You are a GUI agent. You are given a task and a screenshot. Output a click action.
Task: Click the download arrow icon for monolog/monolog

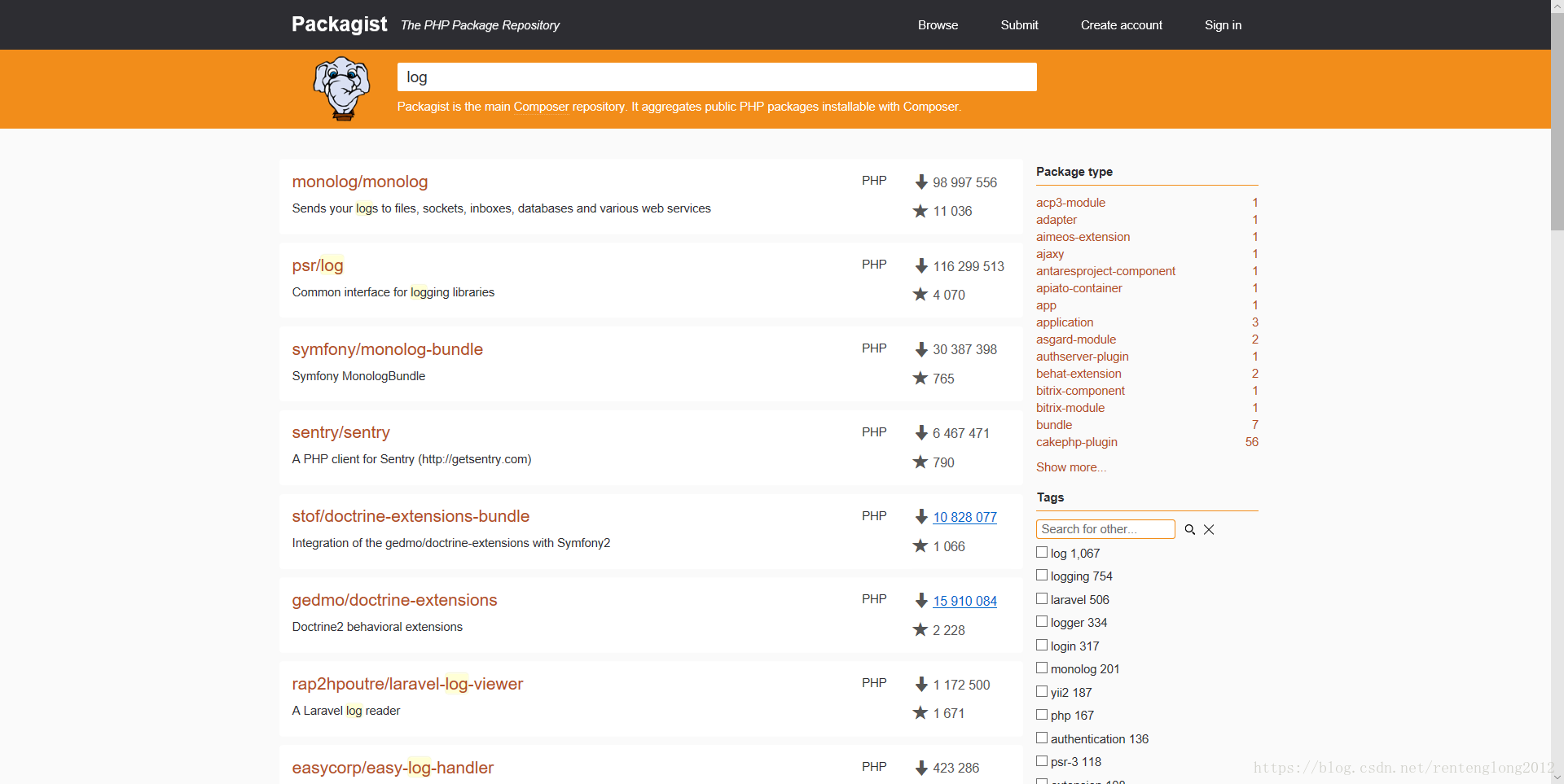[x=921, y=182]
